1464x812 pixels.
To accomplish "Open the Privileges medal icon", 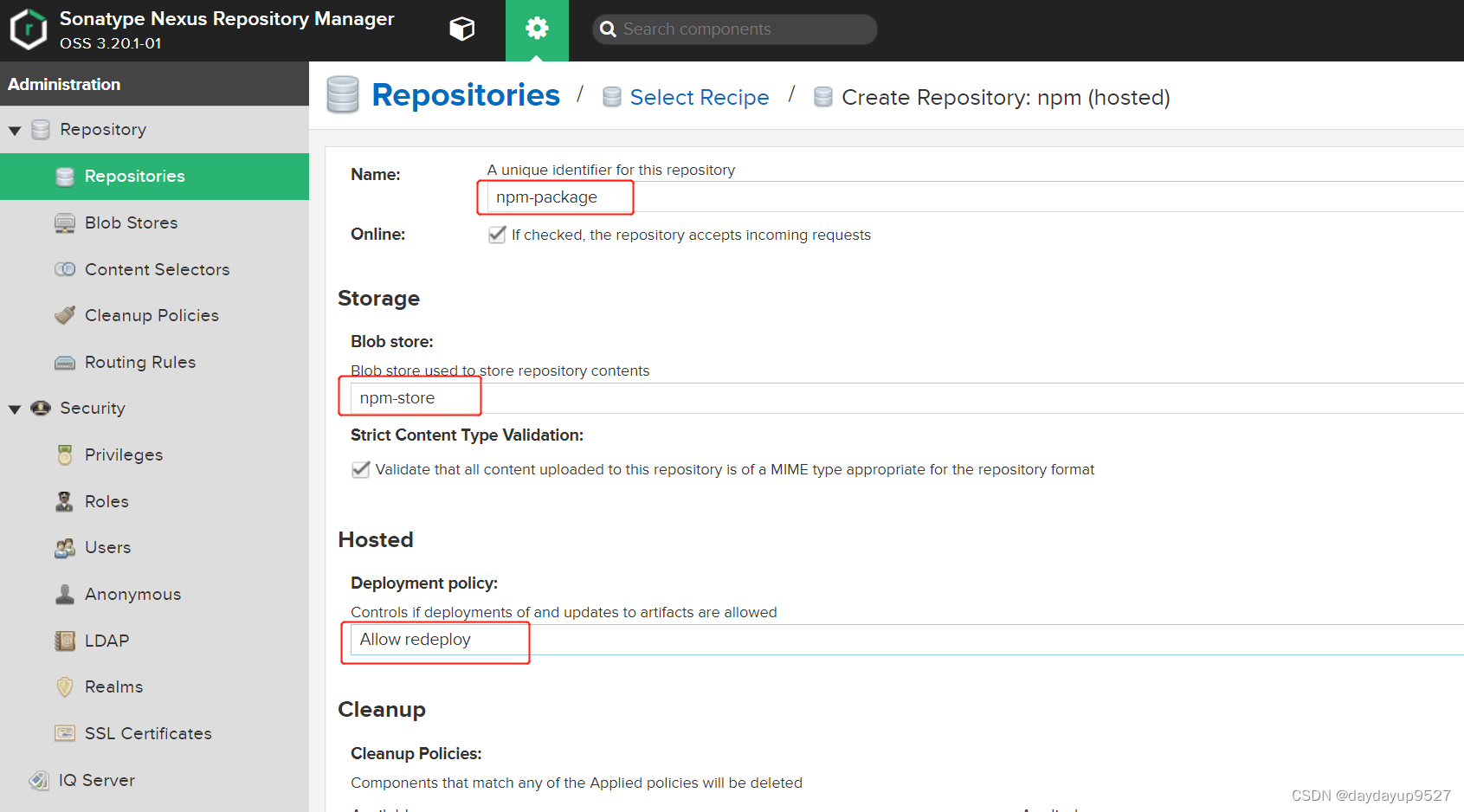I will tap(65, 455).
